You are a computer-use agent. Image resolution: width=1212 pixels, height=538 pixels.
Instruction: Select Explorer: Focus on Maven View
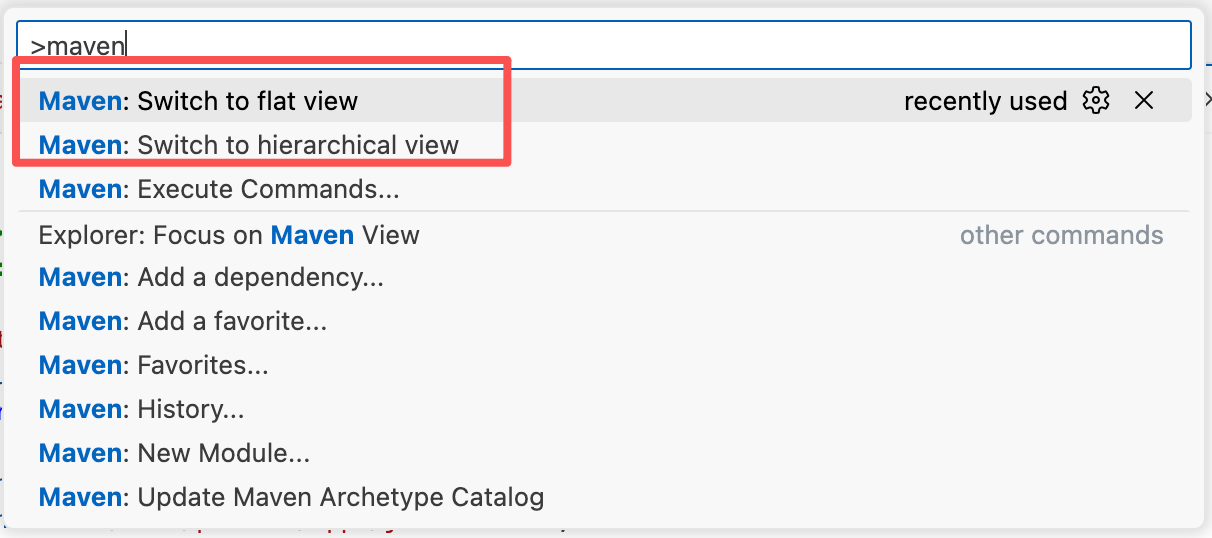click(x=229, y=235)
